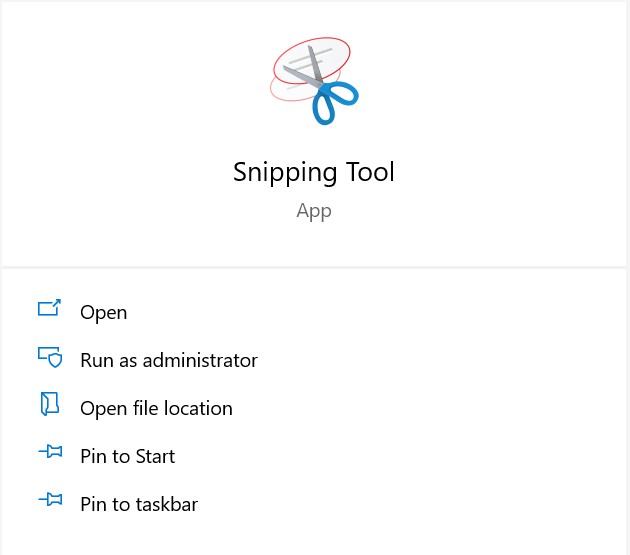Viewport: 630px width, 555px height.
Task: Open the Snipping Tool app
Action: (x=104, y=312)
